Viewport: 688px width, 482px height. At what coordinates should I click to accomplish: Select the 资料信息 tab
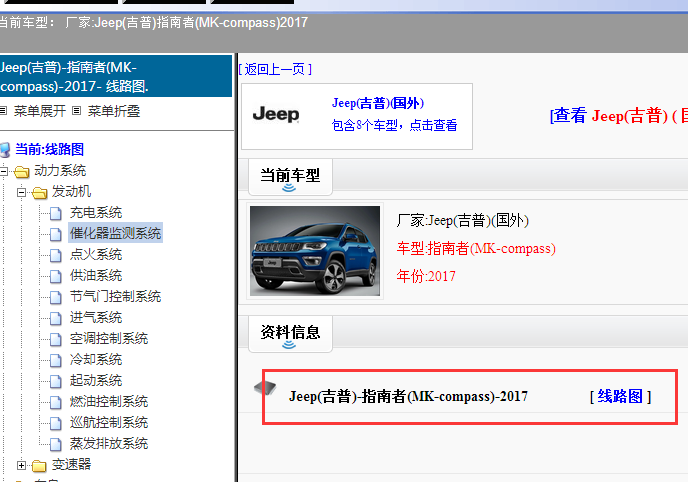click(x=290, y=334)
